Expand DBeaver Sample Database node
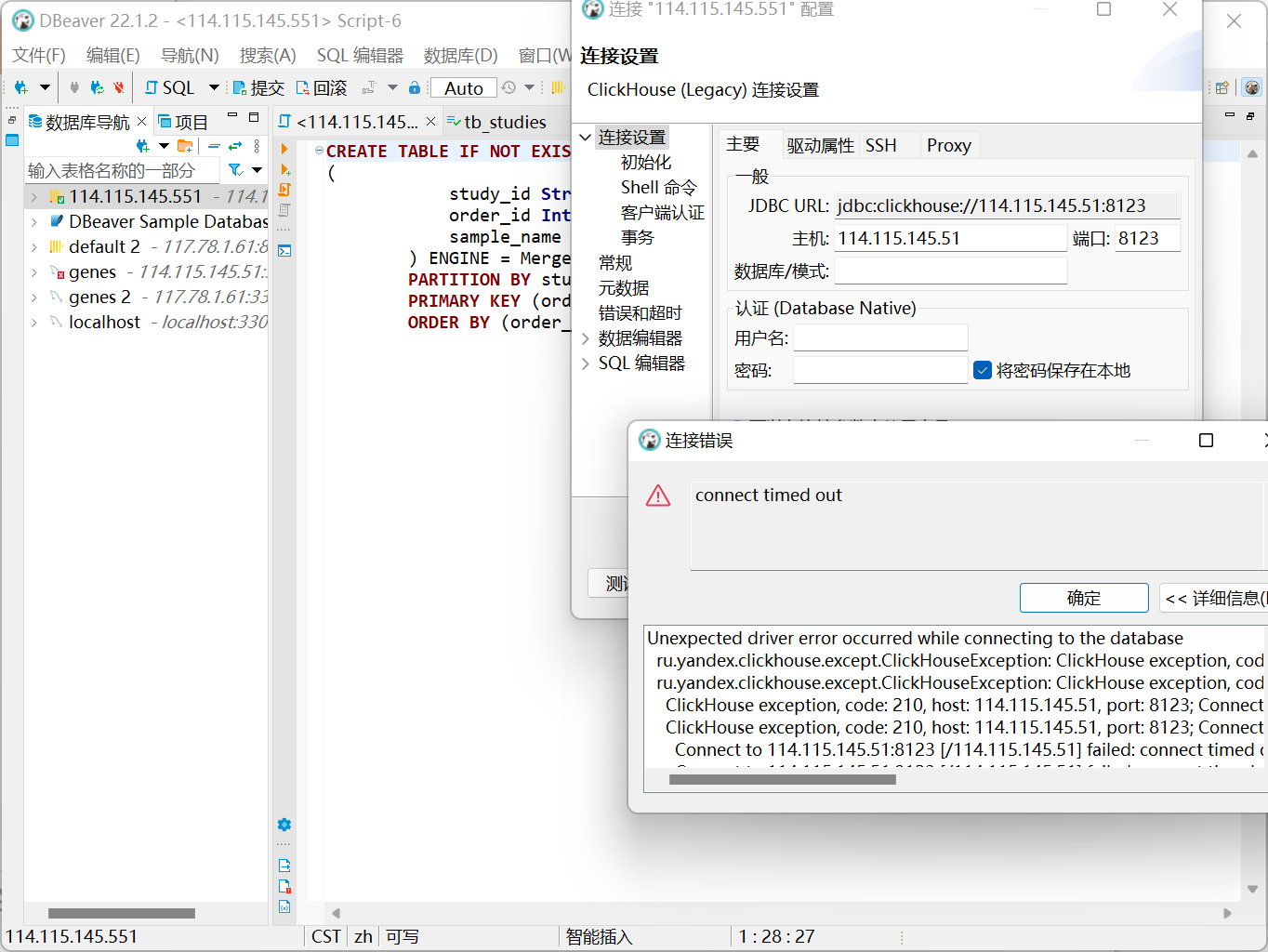Image resolution: width=1268 pixels, height=952 pixels. point(34,222)
